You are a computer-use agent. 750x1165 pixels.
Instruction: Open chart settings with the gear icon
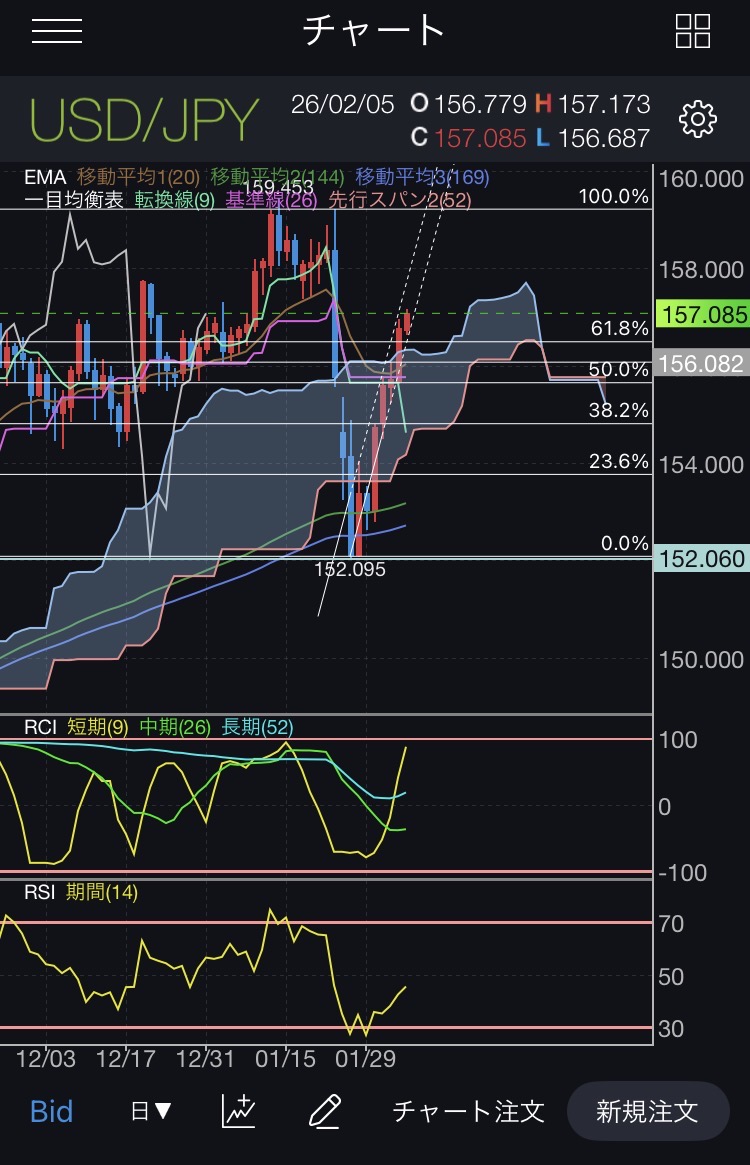[x=697, y=120]
